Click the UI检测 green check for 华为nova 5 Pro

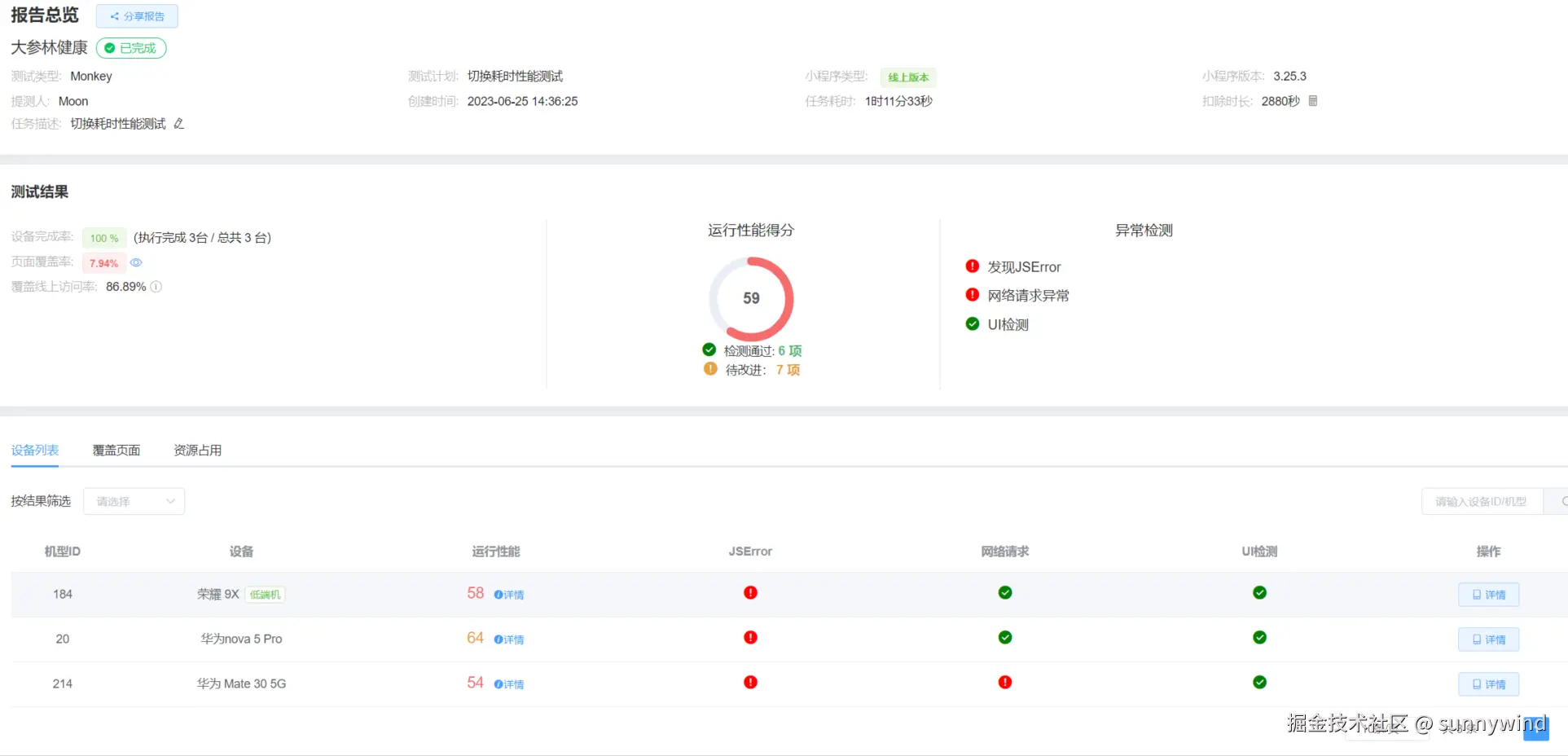pyautogui.click(x=1259, y=637)
